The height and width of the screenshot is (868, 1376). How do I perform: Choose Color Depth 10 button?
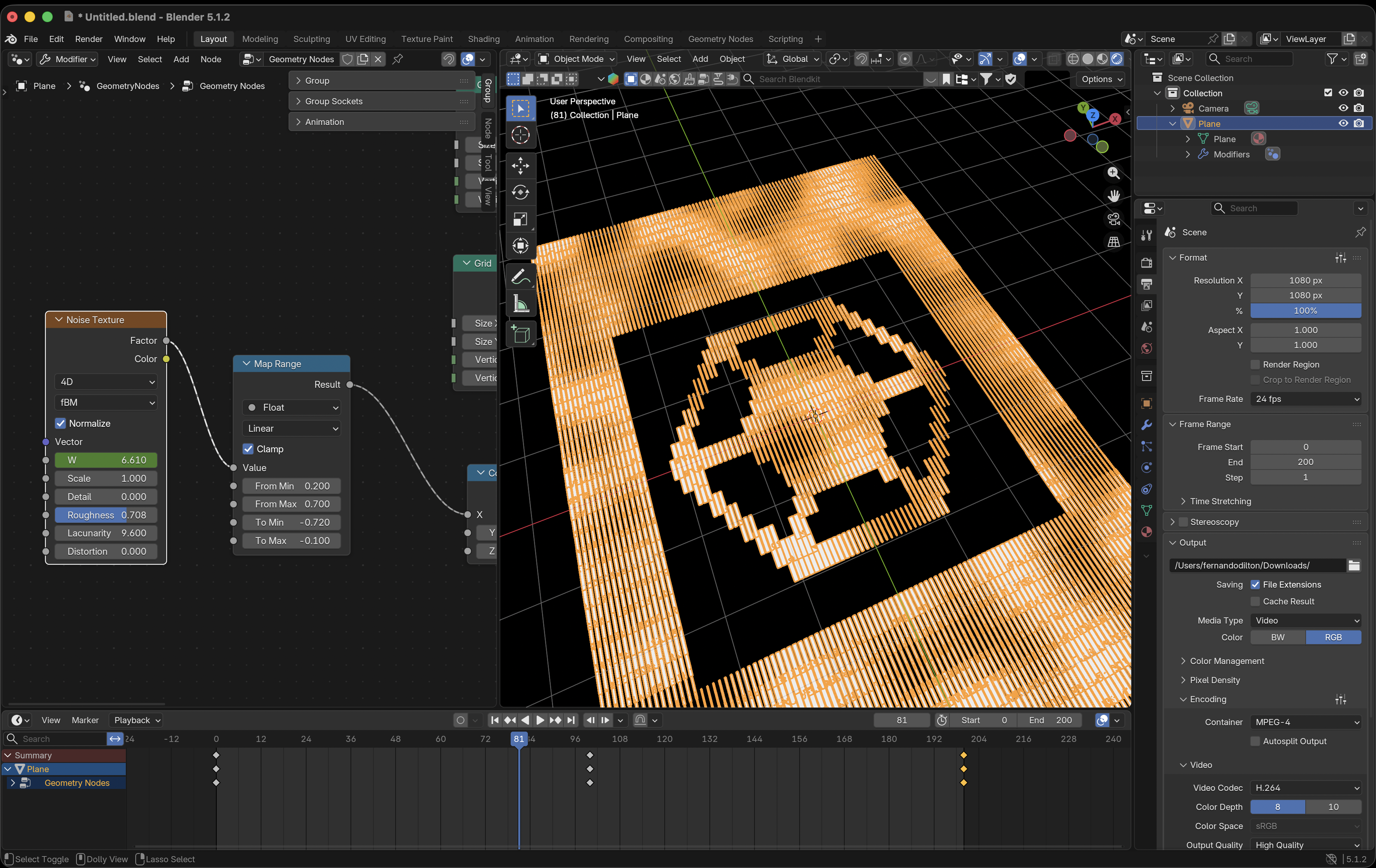[x=1333, y=807]
